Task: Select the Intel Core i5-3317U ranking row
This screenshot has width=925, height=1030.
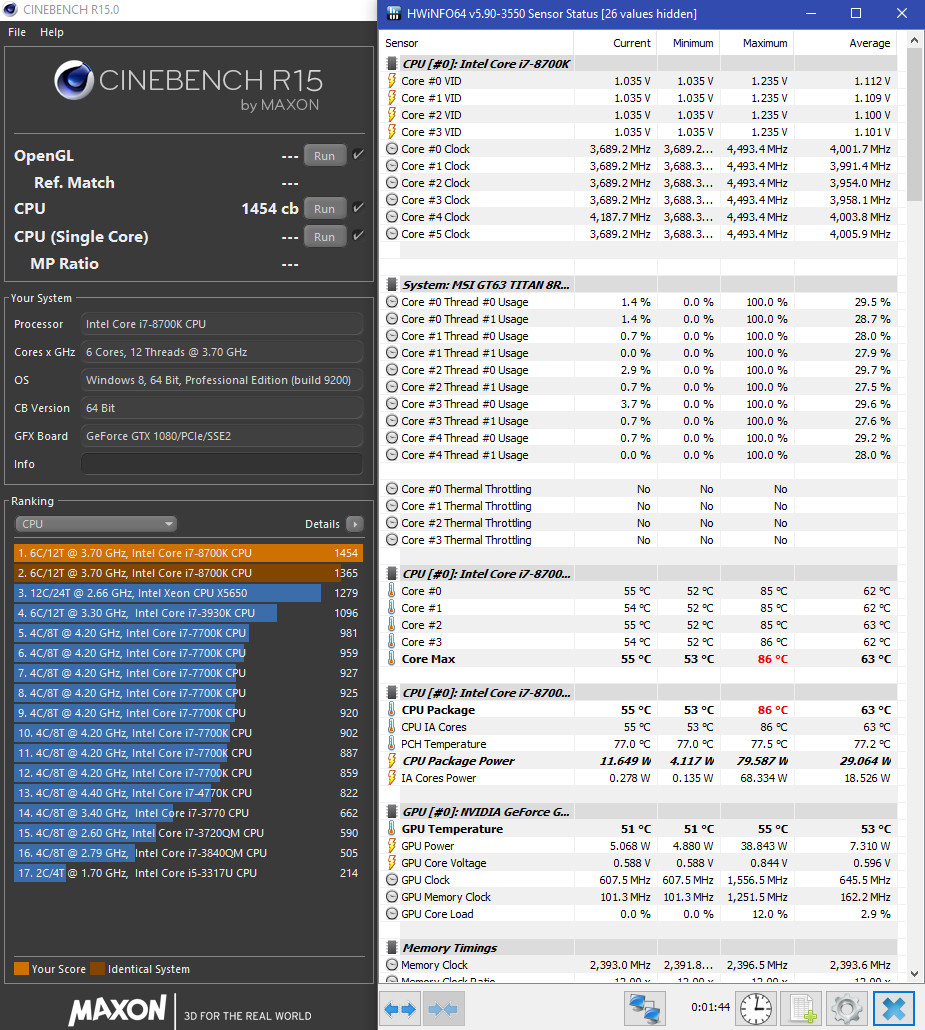Action: 188,873
